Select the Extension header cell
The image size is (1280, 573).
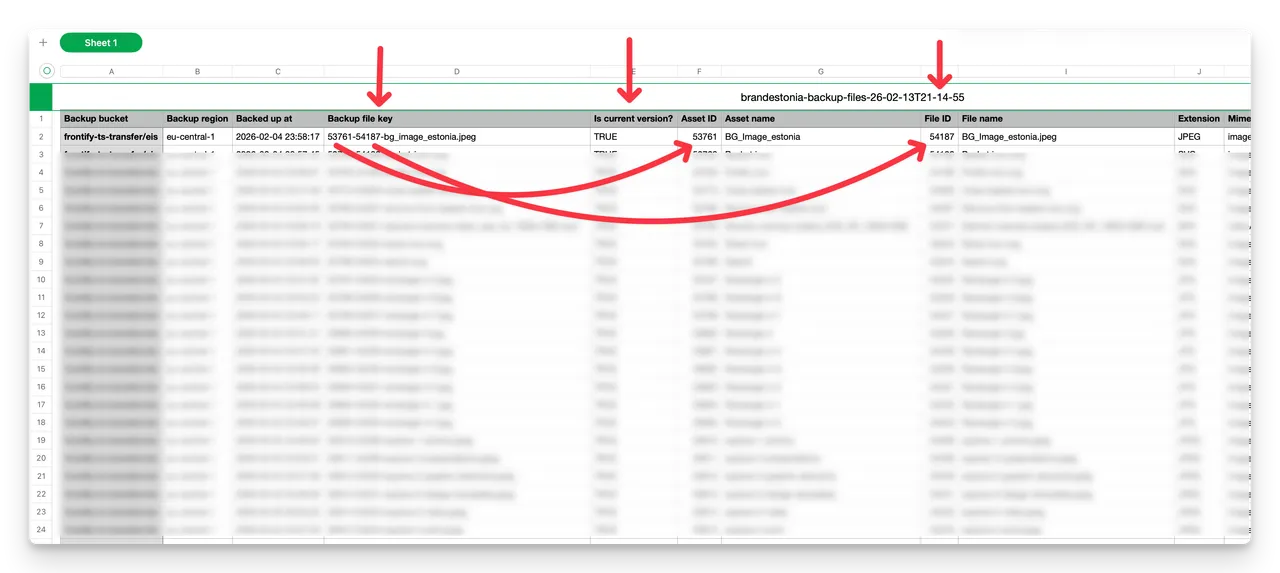(x=1199, y=119)
